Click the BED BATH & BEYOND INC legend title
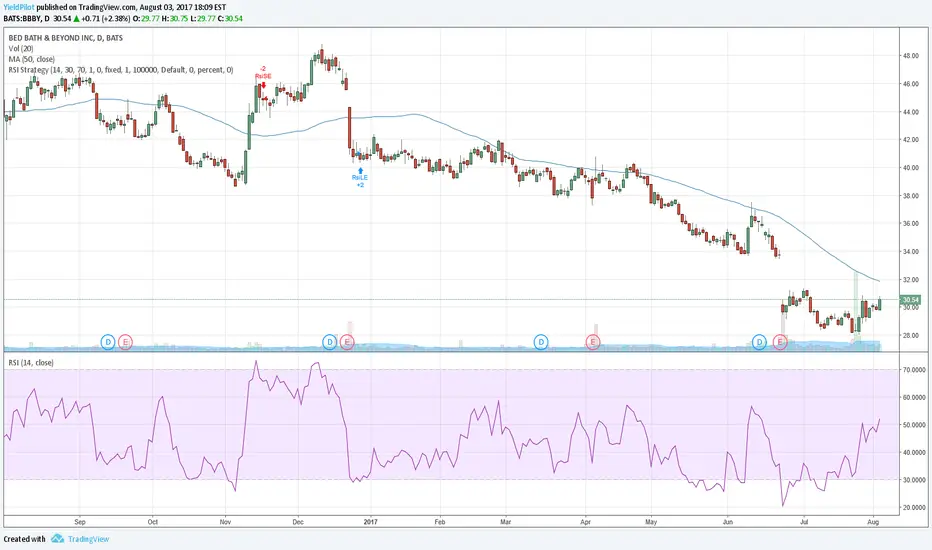Viewport: 932px width, 550px height. 65,38
